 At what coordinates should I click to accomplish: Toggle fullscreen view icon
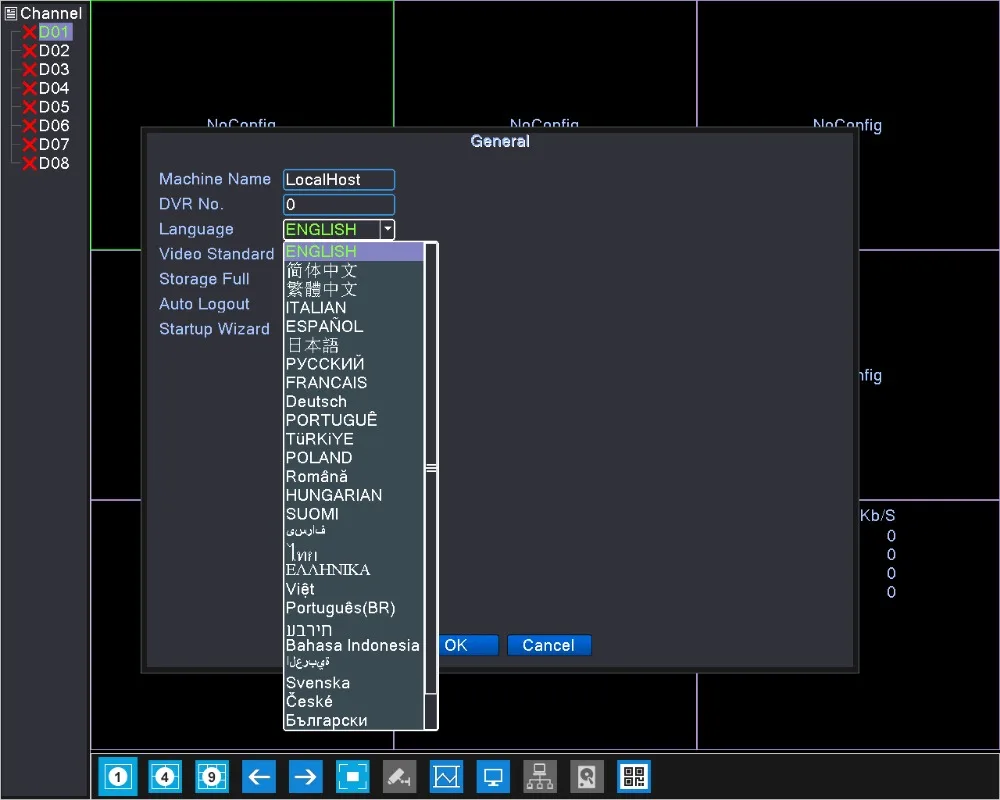[353, 776]
